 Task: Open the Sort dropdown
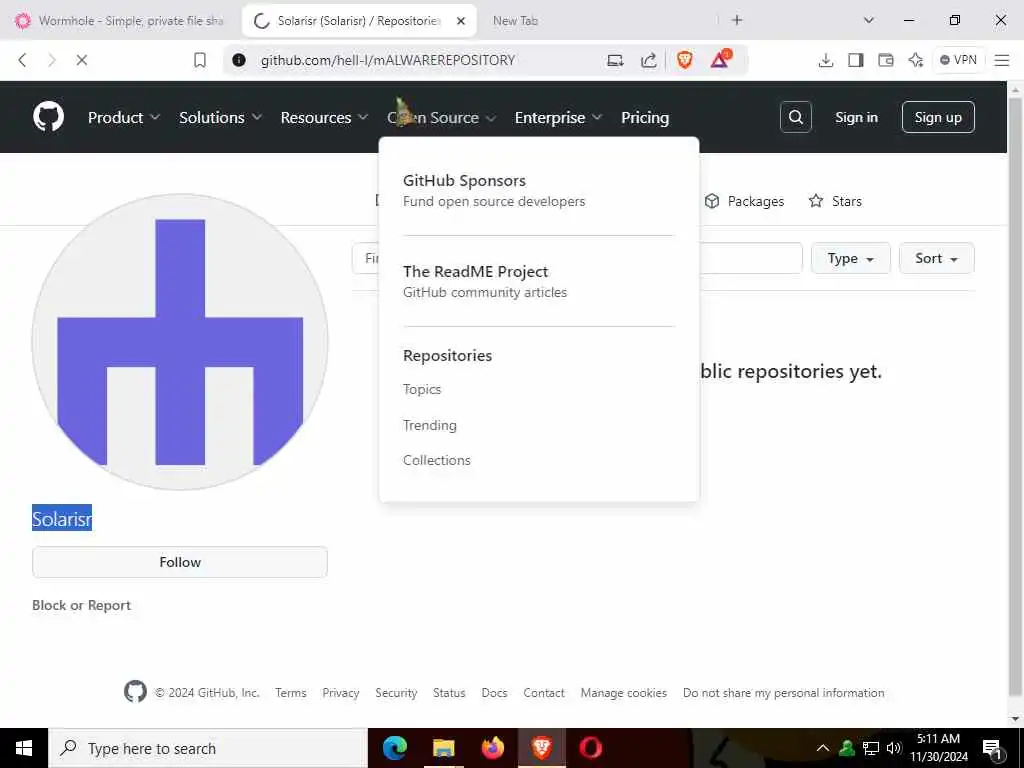click(936, 258)
